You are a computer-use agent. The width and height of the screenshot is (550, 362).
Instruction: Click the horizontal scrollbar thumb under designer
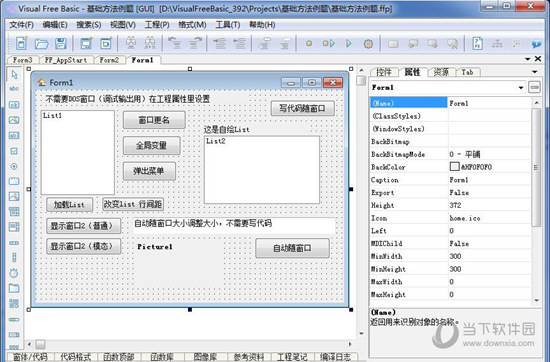[40, 344]
